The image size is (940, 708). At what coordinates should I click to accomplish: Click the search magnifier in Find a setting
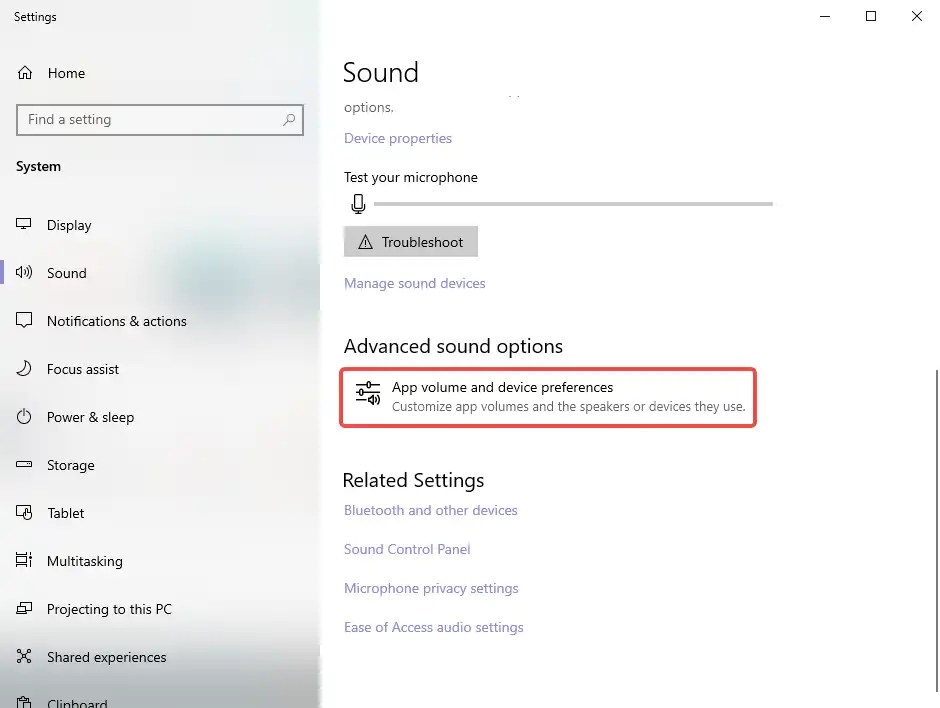[290, 119]
